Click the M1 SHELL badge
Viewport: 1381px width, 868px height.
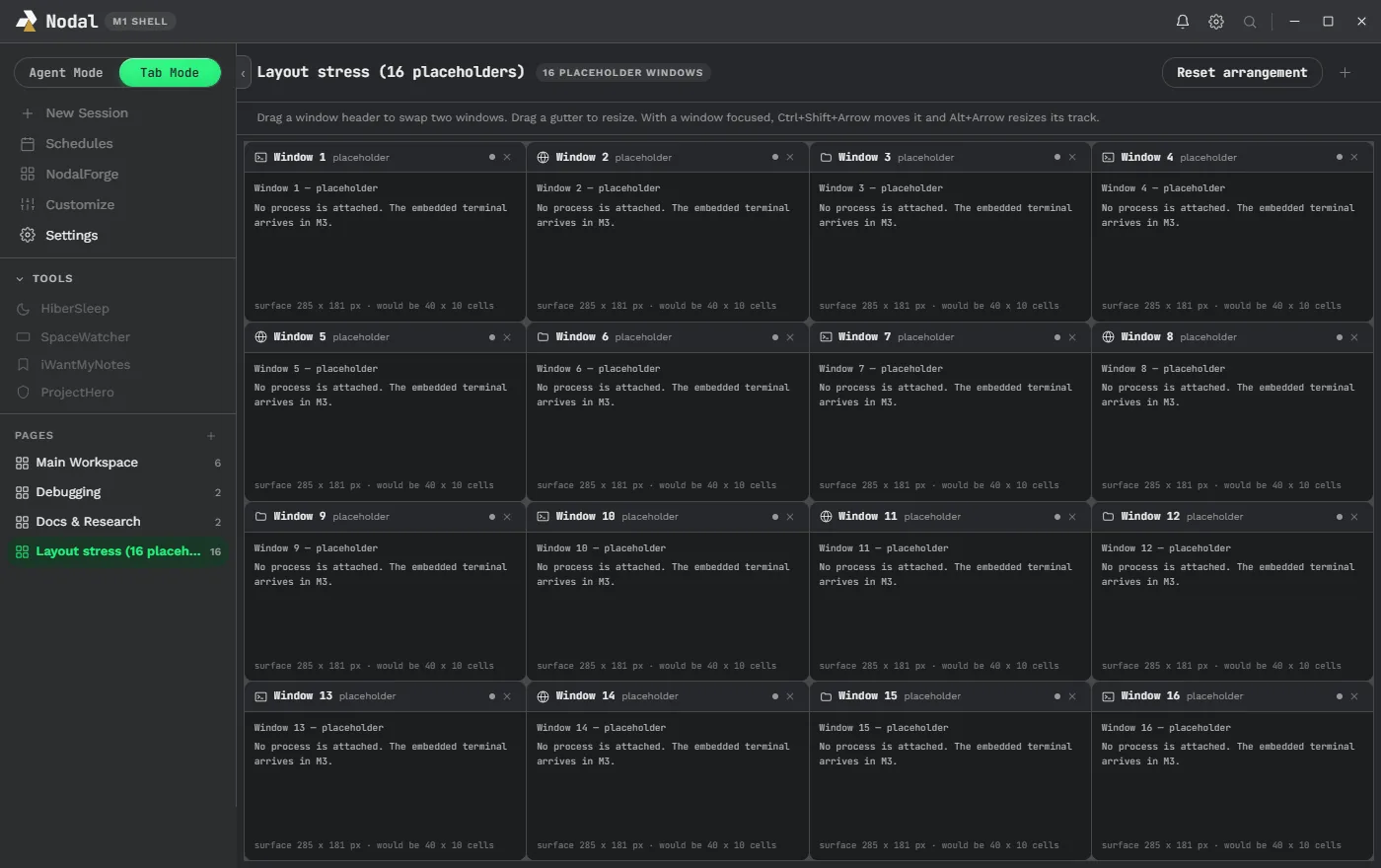(140, 21)
